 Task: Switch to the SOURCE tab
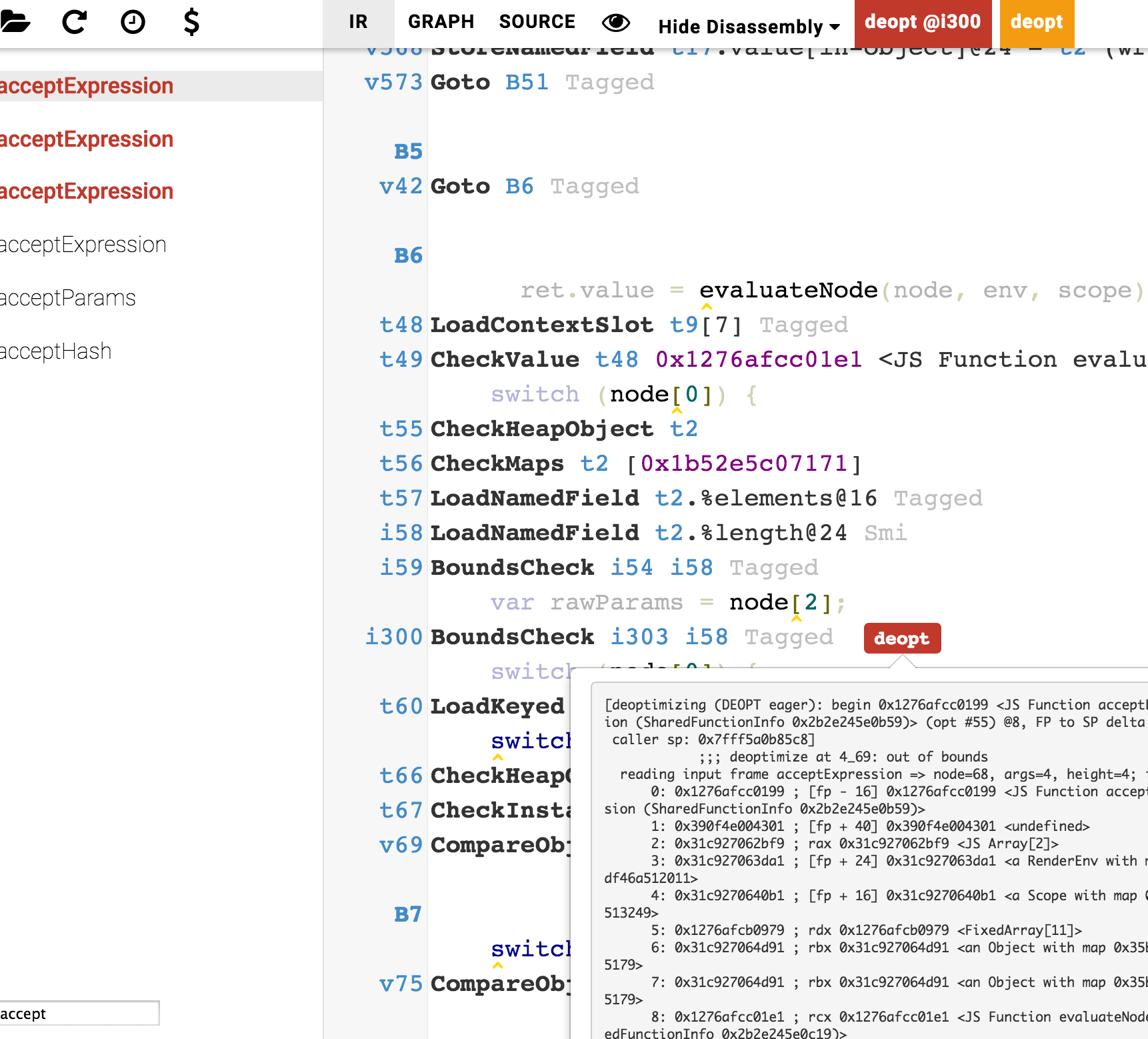click(x=537, y=22)
